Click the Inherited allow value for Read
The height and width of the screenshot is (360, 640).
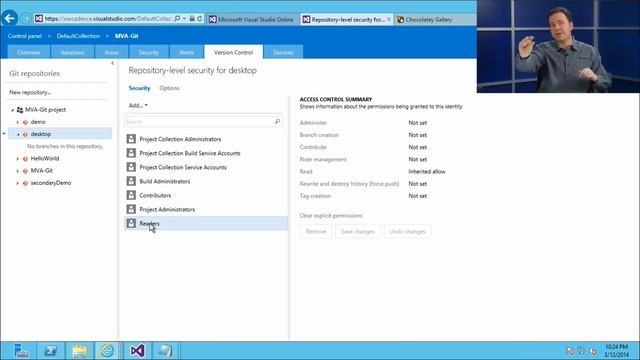(x=427, y=171)
